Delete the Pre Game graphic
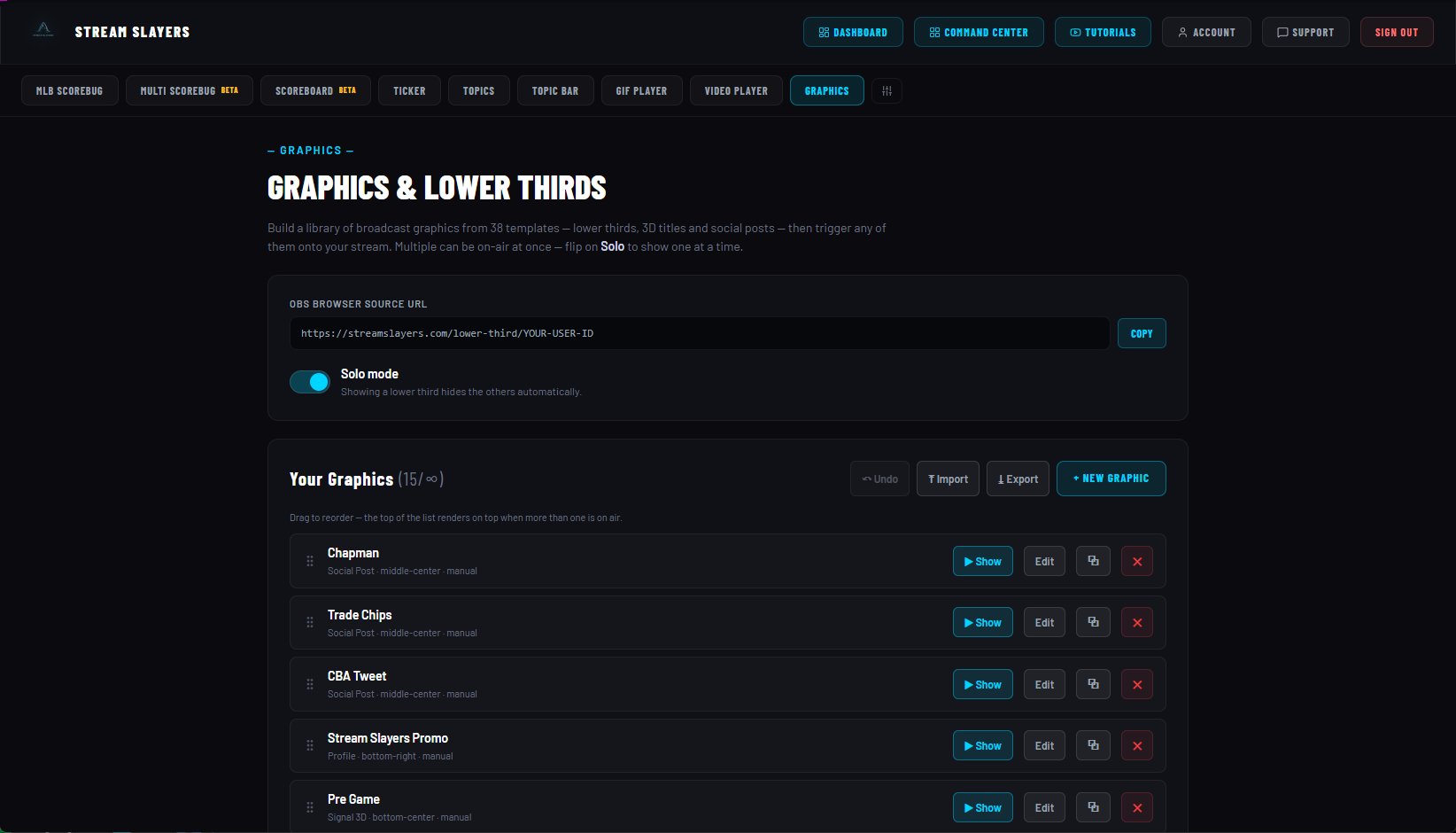The image size is (1456, 833). tap(1137, 807)
